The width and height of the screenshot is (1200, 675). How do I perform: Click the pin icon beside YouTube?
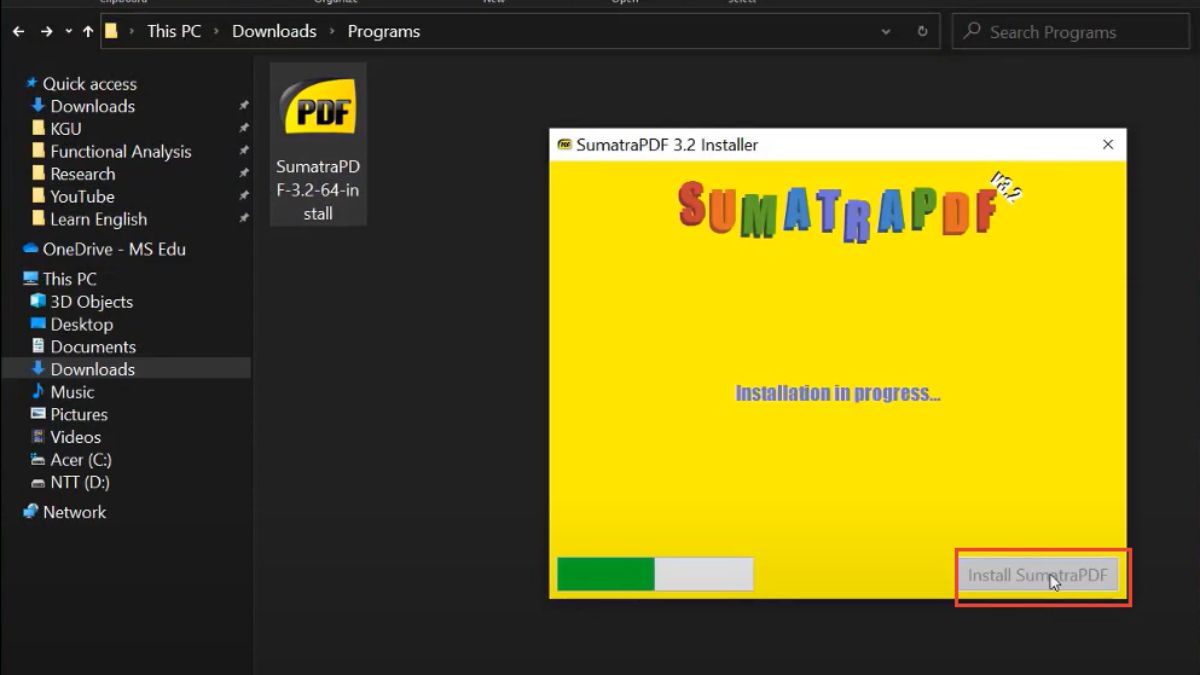coord(243,197)
